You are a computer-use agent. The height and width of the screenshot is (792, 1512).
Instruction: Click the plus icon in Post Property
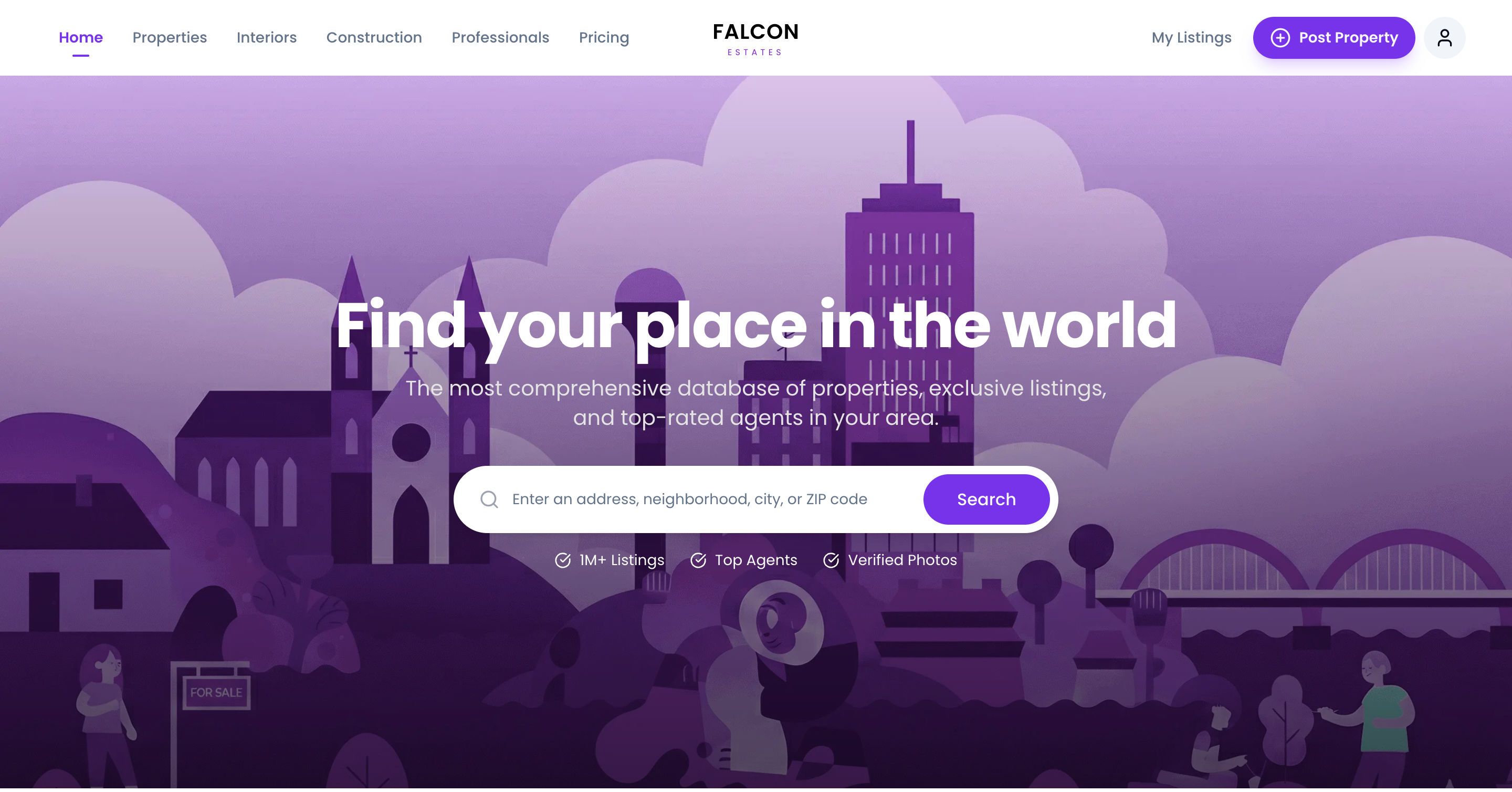(x=1280, y=38)
